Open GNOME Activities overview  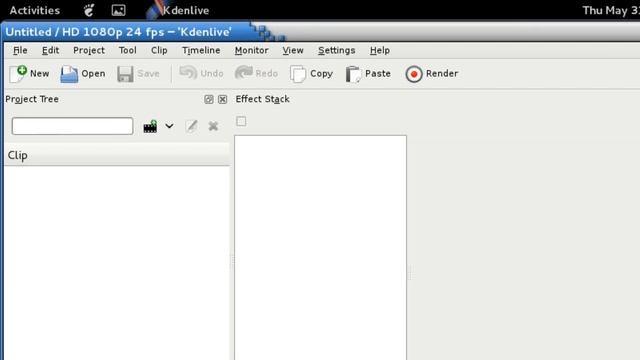pos(35,10)
